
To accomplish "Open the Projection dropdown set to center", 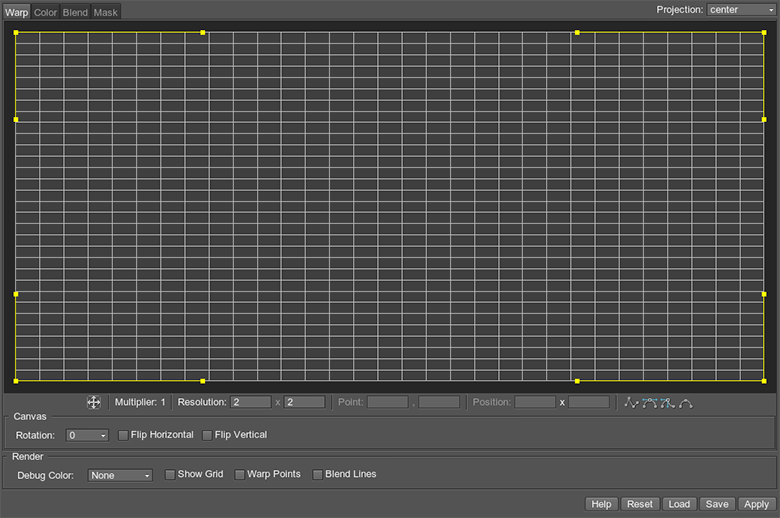I will [741, 10].
